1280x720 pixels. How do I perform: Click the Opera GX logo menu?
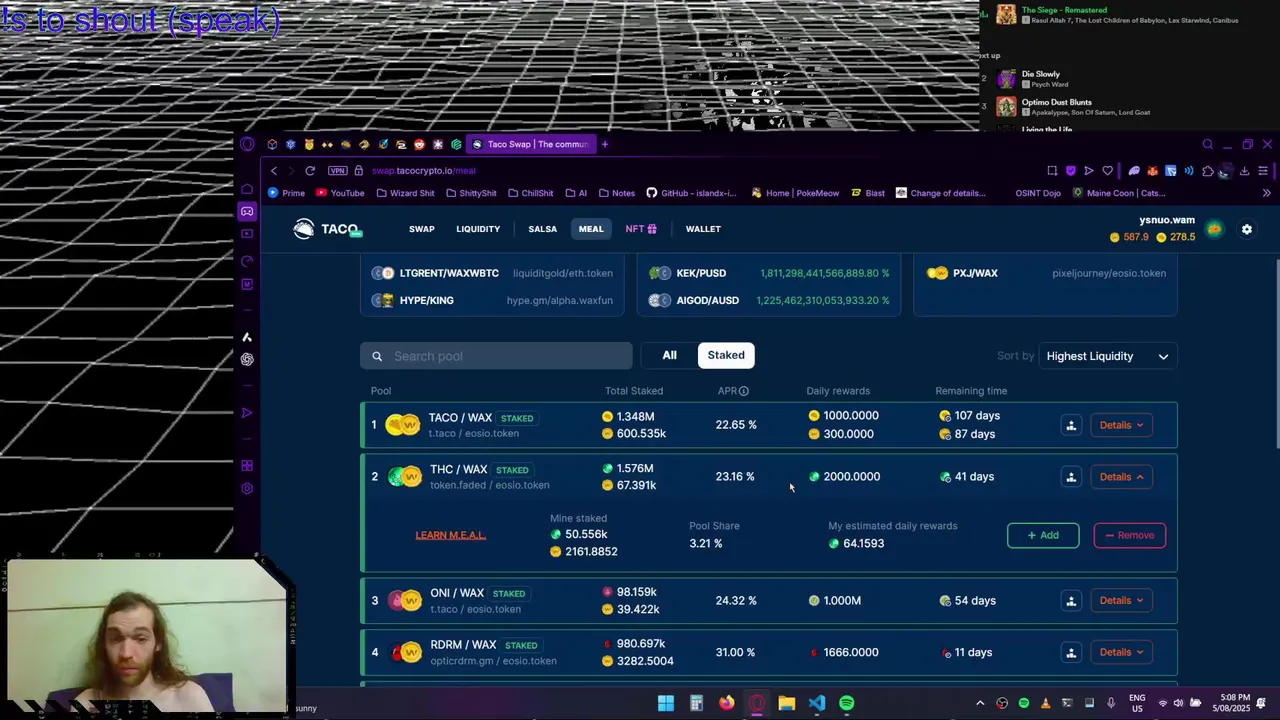point(247,144)
